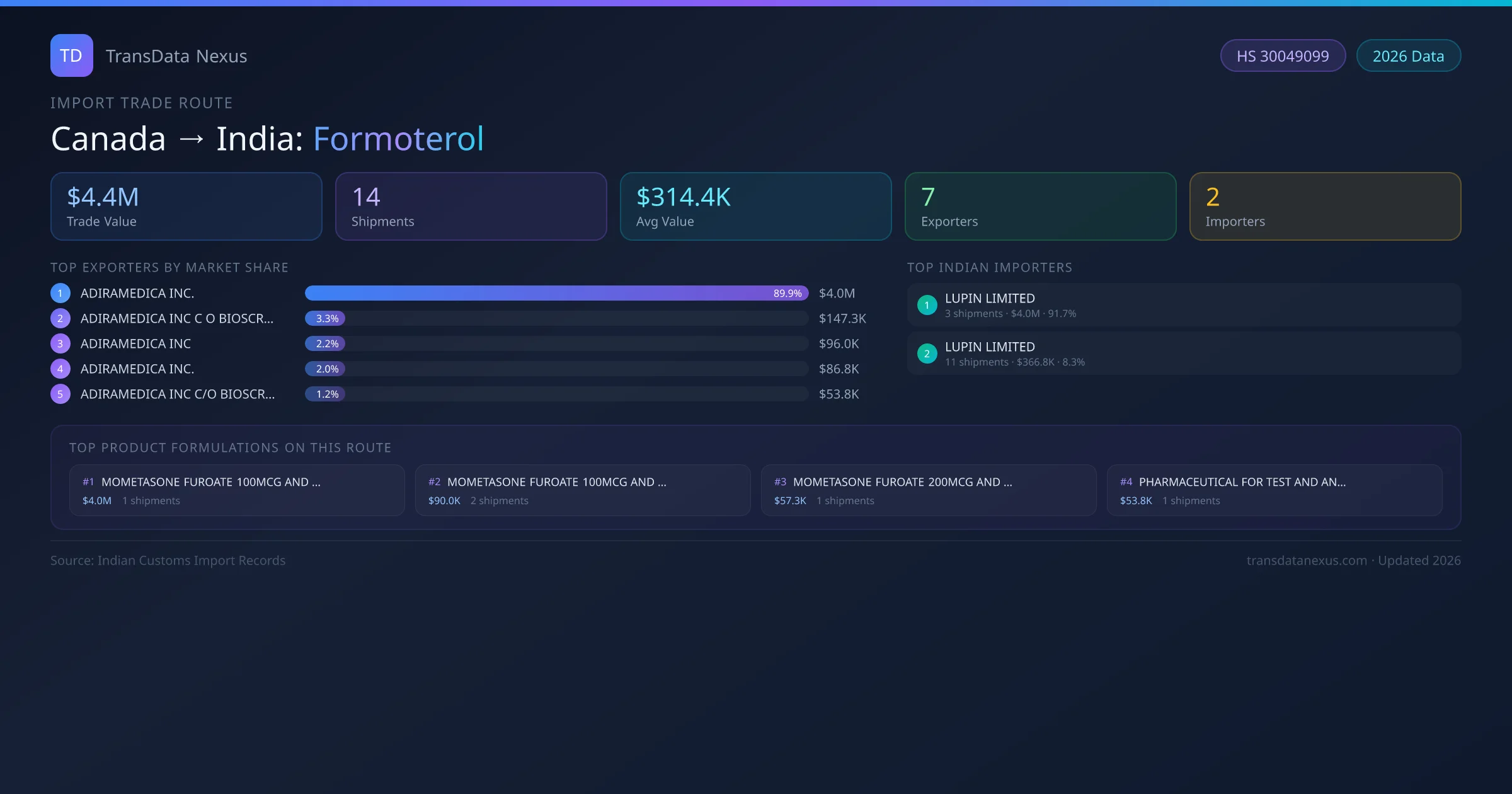Click green rank 1 importer badge
Viewport: 1512px width, 794px height.
927,305
